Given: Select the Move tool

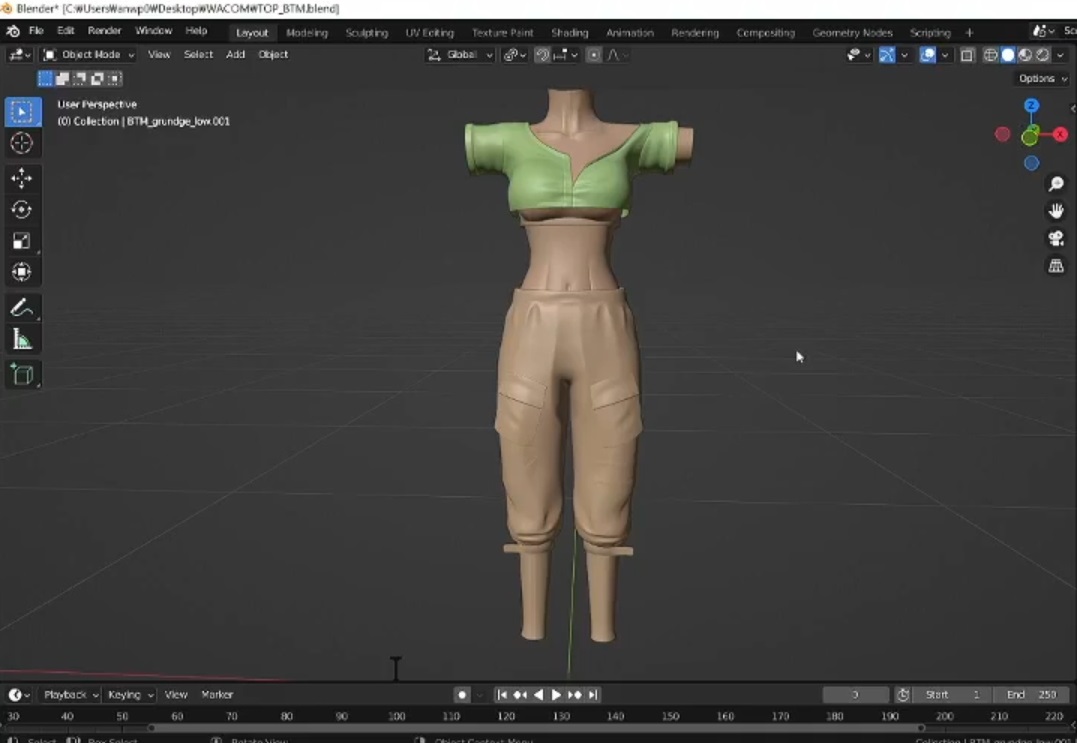Looking at the screenshot, I should 22,179.
